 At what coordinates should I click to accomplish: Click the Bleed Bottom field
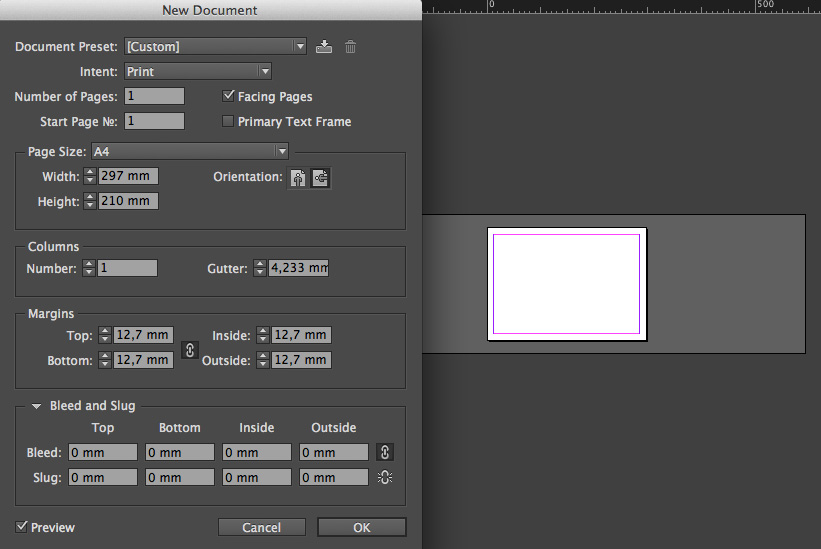tap(180, 452)
